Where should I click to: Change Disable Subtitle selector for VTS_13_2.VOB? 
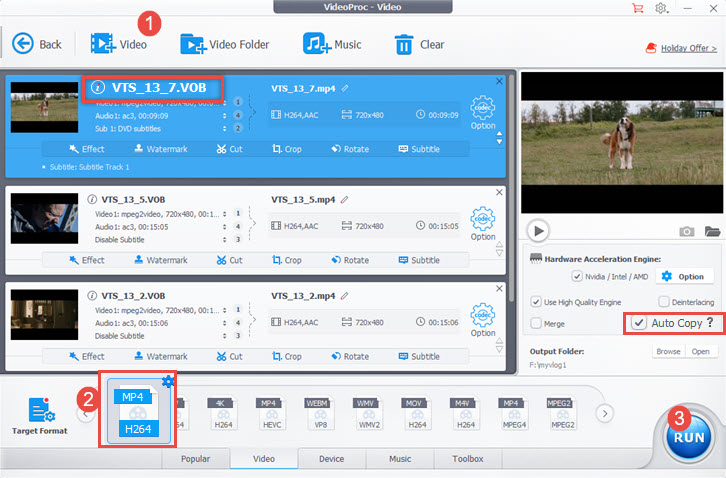225,336
